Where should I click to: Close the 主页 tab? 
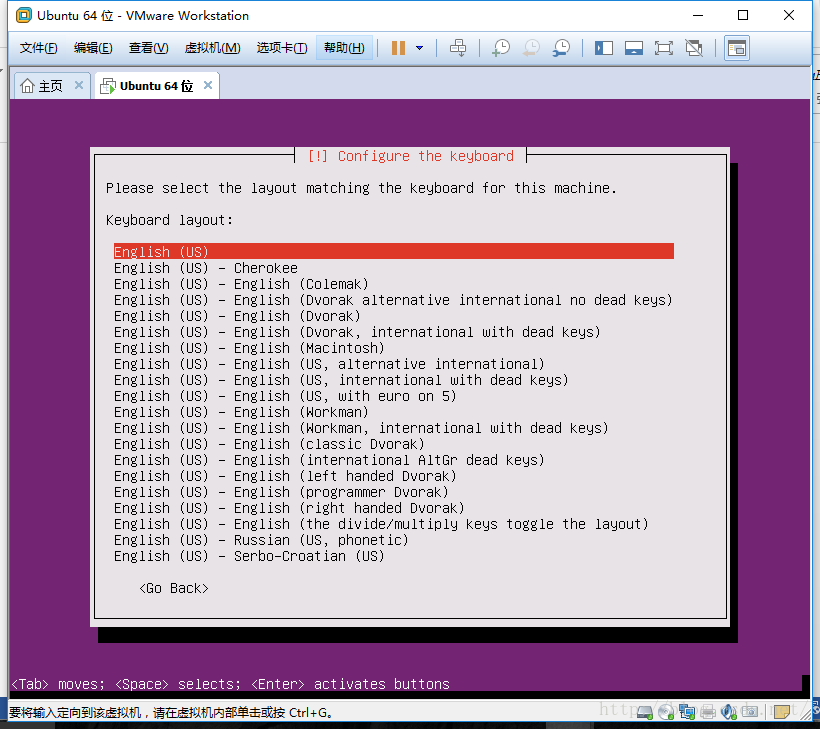click(x=79, y=85)
